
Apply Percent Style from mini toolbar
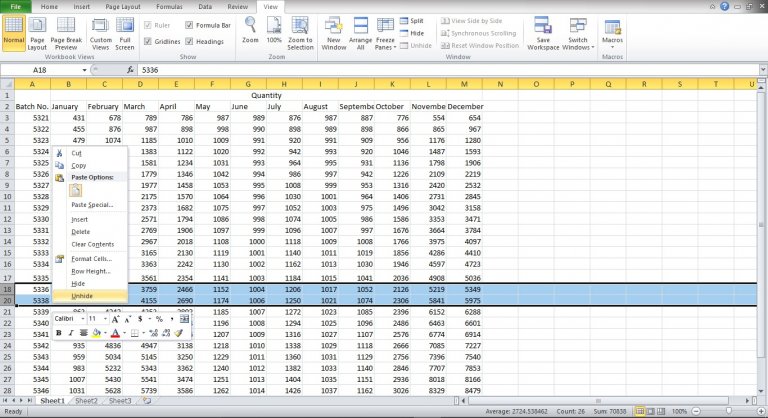coord(159,319)
